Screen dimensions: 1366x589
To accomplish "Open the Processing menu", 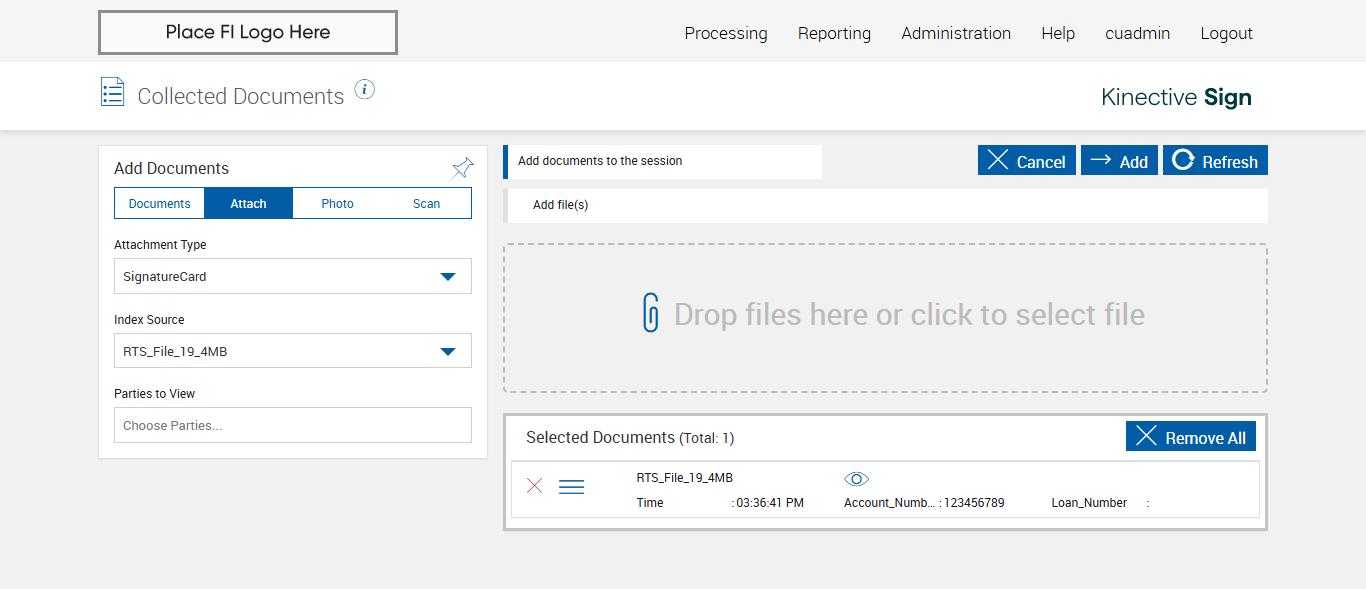I will 726,33.
